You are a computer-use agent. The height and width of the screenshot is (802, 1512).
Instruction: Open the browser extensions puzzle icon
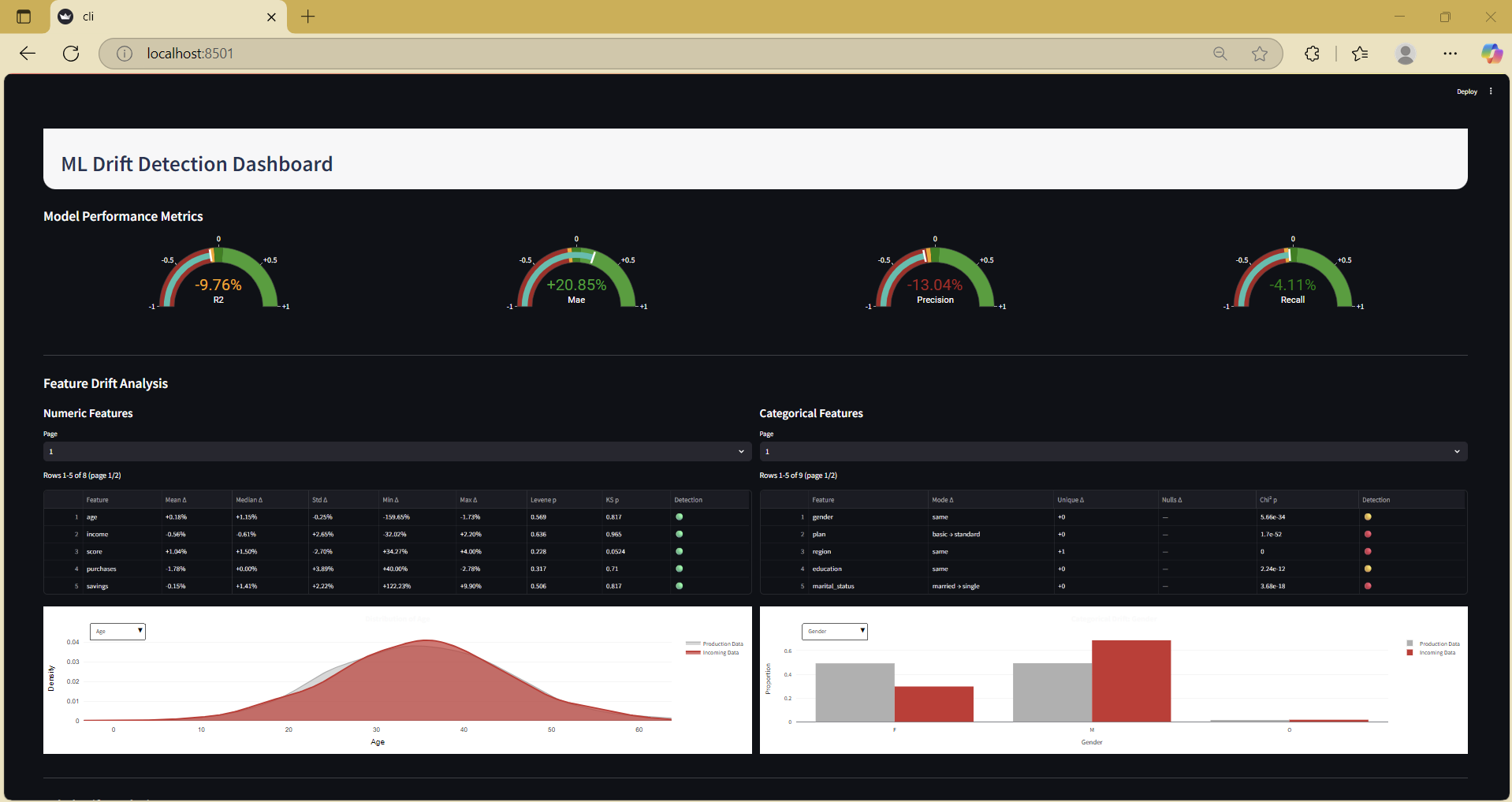pos(1312,54)
